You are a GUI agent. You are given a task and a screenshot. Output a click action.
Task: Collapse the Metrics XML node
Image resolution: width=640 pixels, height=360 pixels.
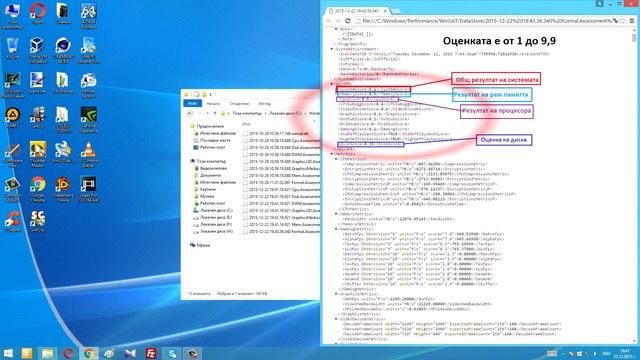[x=332, y=154]
